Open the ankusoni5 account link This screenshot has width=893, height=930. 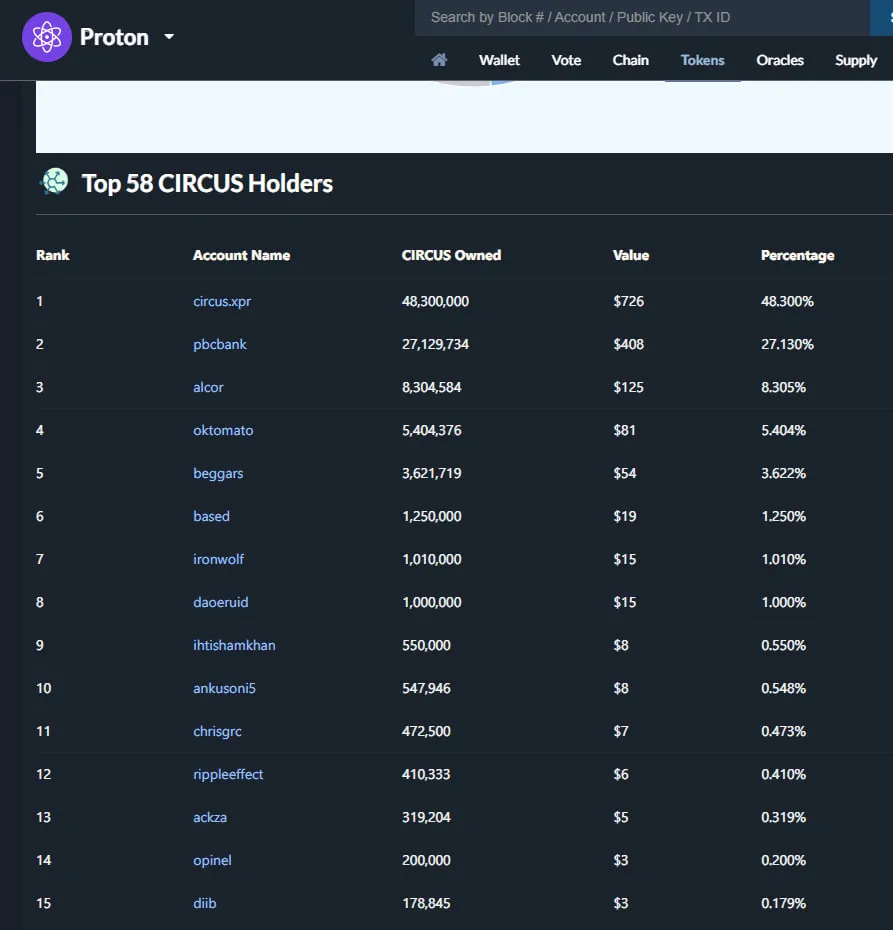tap(224, 688)
